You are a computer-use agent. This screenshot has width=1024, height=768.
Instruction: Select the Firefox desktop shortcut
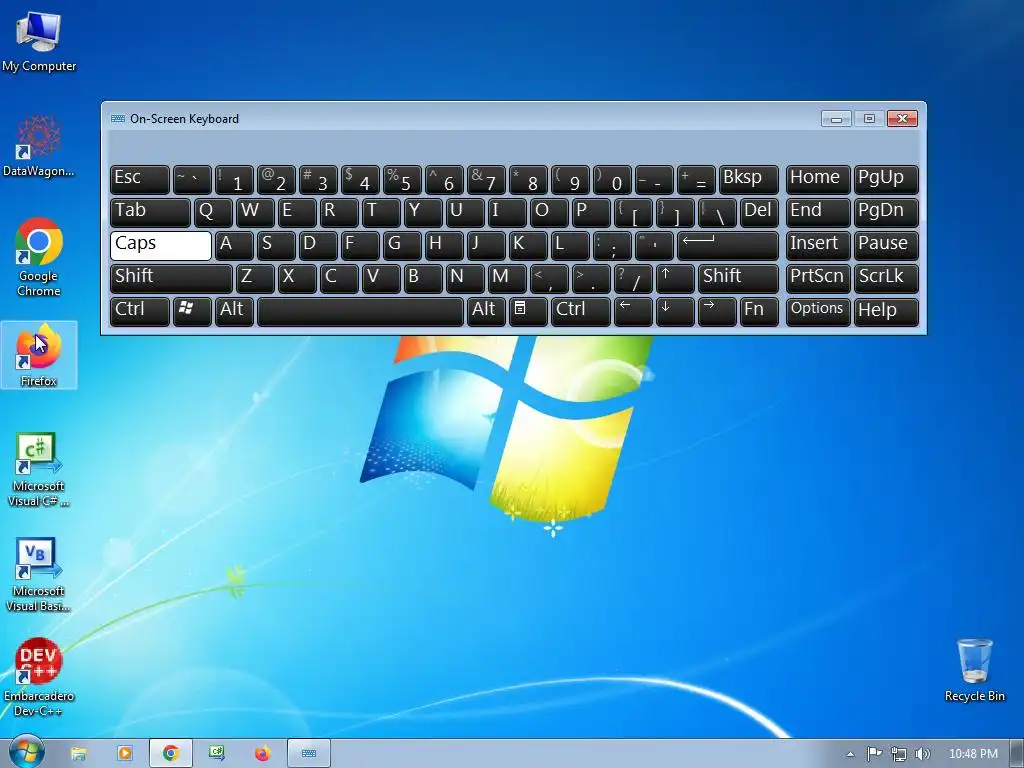39,355
